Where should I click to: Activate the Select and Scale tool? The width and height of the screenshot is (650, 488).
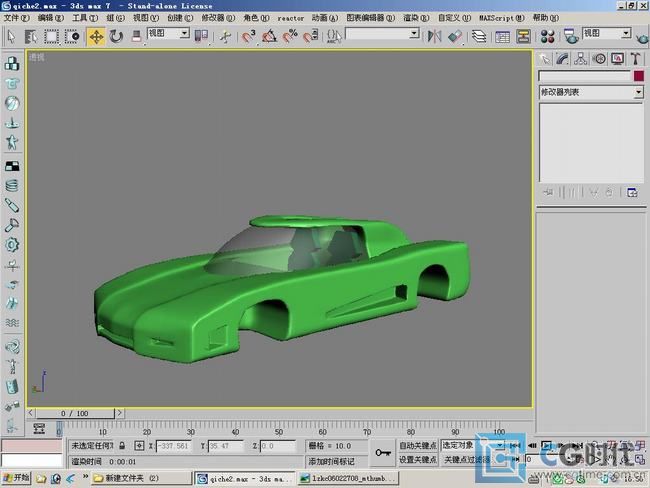[136, 36]
